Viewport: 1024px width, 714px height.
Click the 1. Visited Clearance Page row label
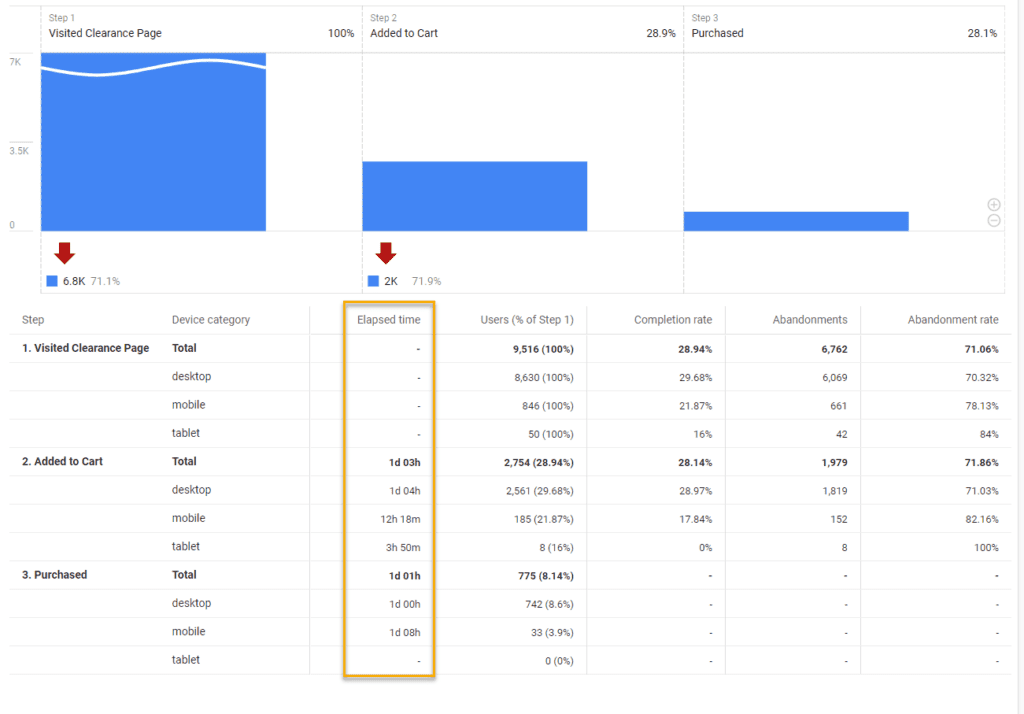(x=86, y=348)
